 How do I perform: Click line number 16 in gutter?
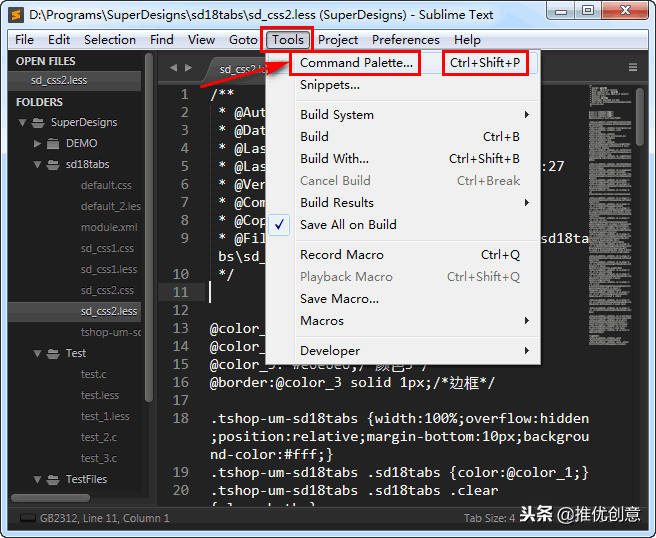(x=180, y=382)
